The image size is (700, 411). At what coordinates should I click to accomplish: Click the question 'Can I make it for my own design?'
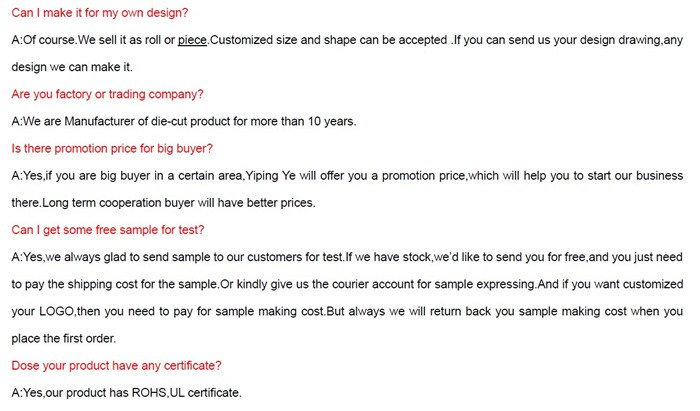(x=100, y=12)
